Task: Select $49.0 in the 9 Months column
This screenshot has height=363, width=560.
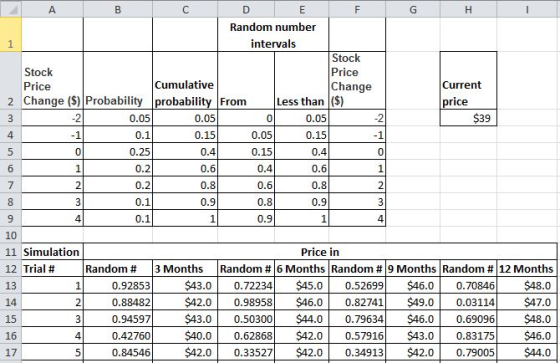Action: 413,302
